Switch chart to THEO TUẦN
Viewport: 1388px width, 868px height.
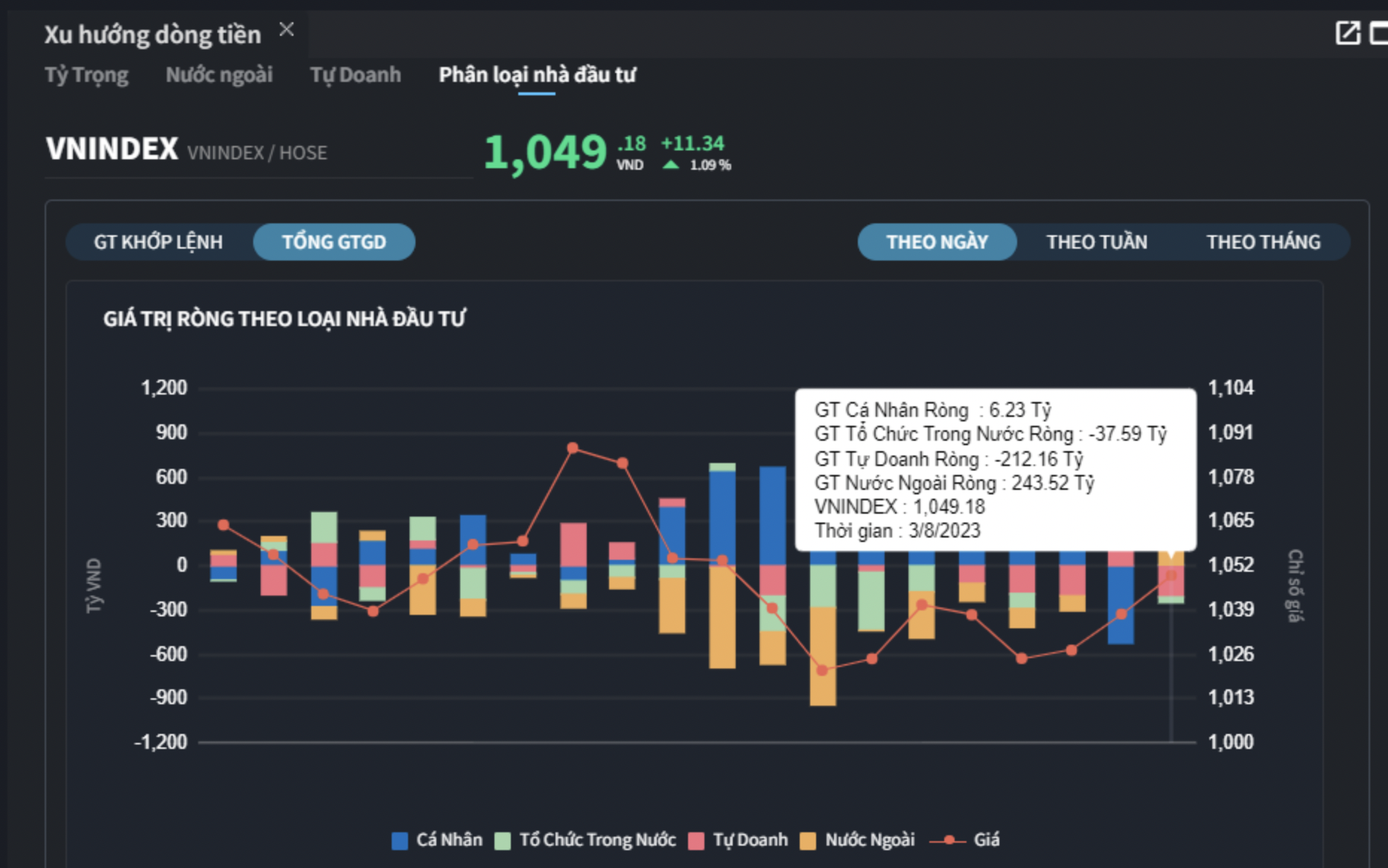coord(1096,242)
